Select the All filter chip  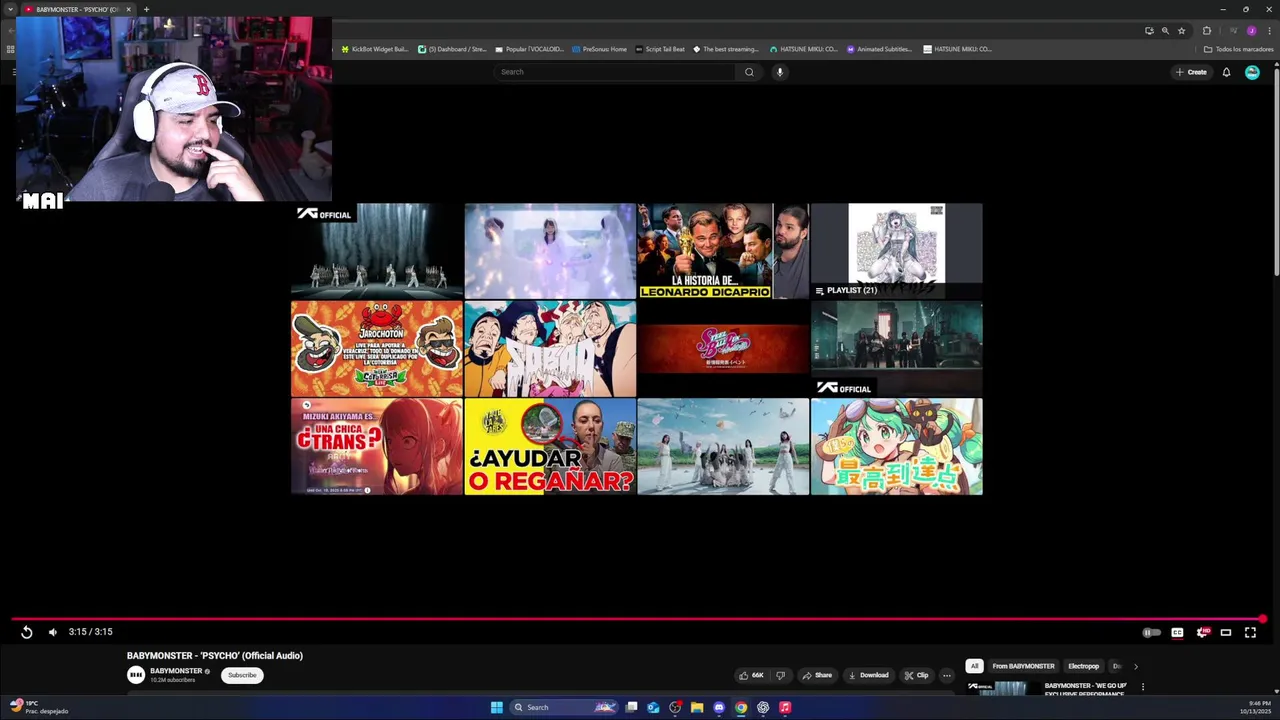tap(974, 666)
